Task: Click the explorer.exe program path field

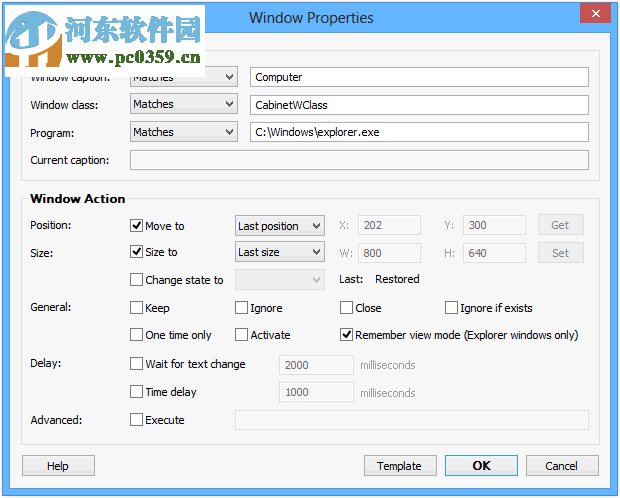Action: click(419, 132)
